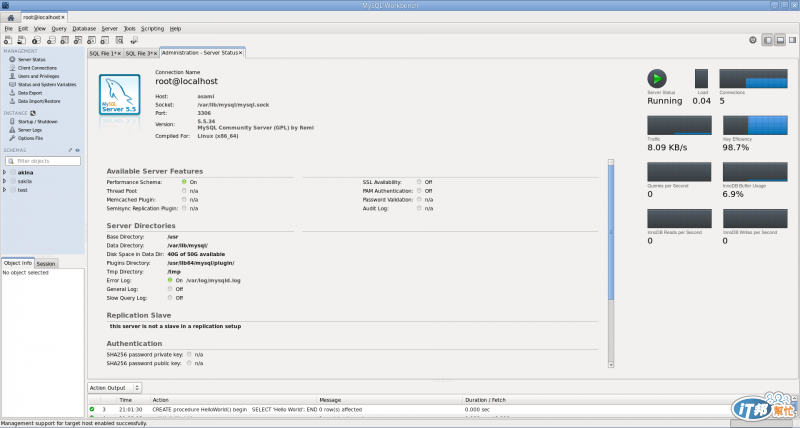Click the create new view toolbar icon

(x=78, y=40)
